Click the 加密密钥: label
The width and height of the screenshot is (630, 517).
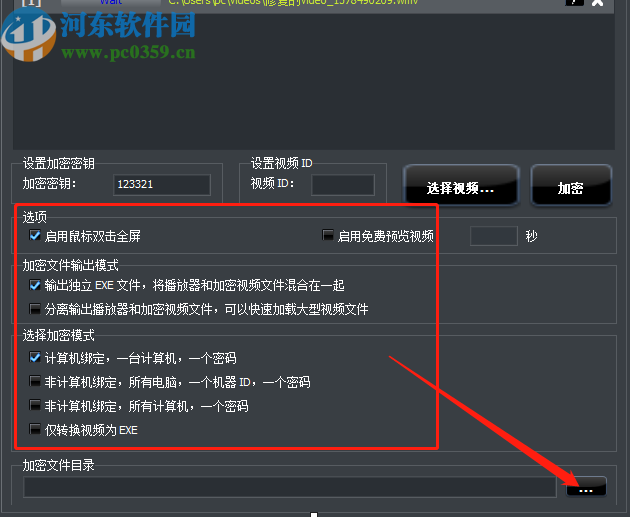click(x=49, y=184)
